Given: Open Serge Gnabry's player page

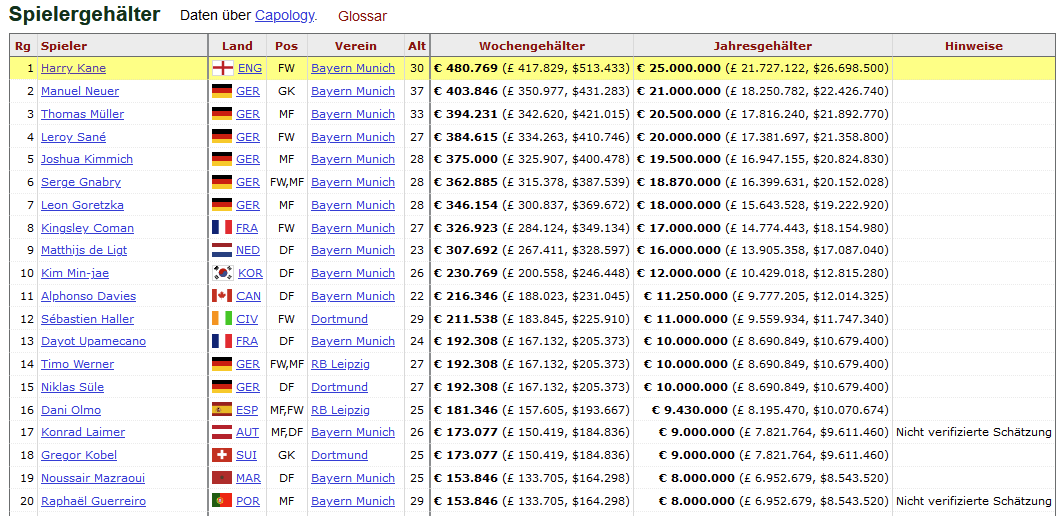Looking at the screenshot, I should pos(81,182).
